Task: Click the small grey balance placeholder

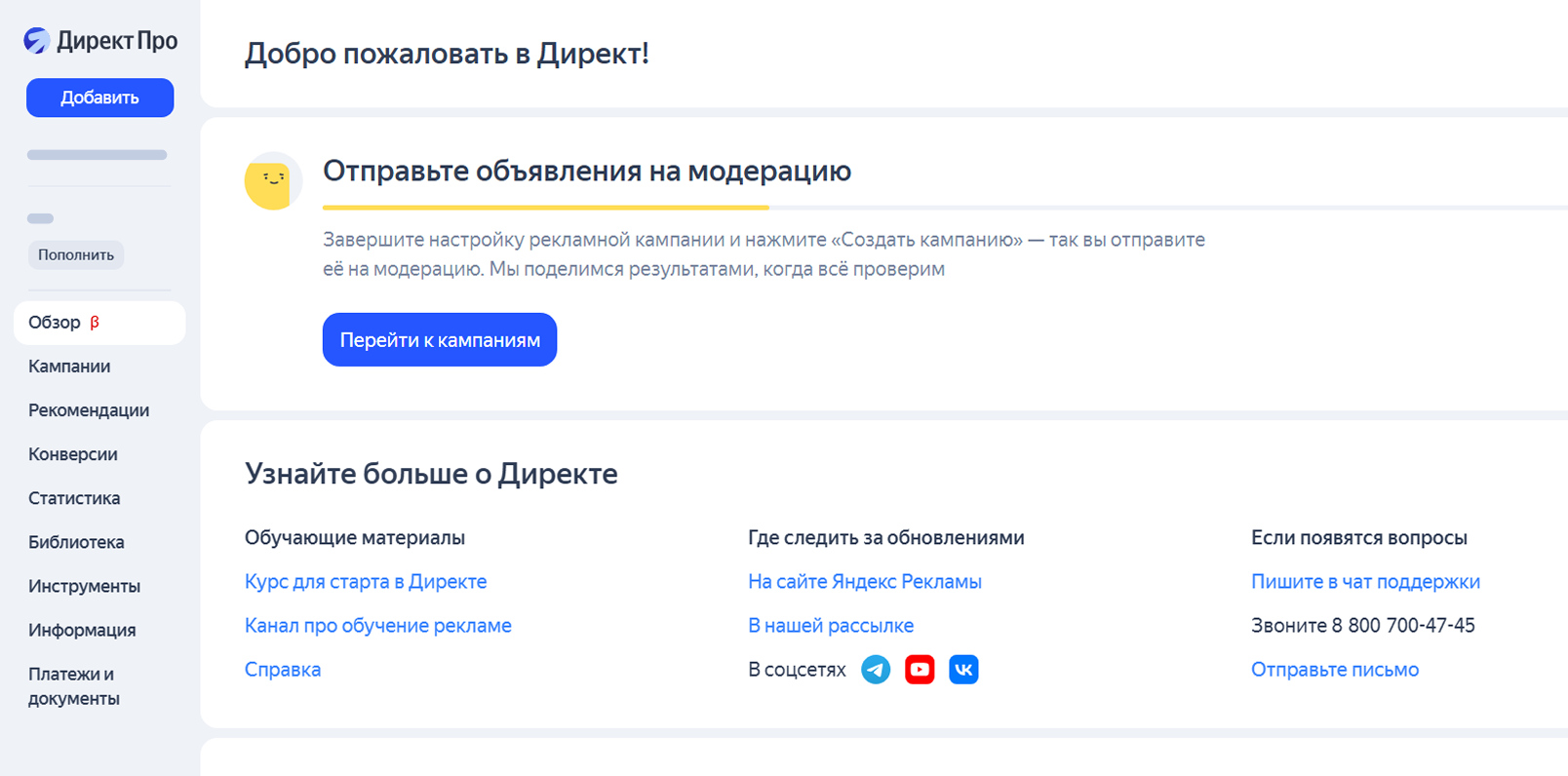Action: pos(40,218)
